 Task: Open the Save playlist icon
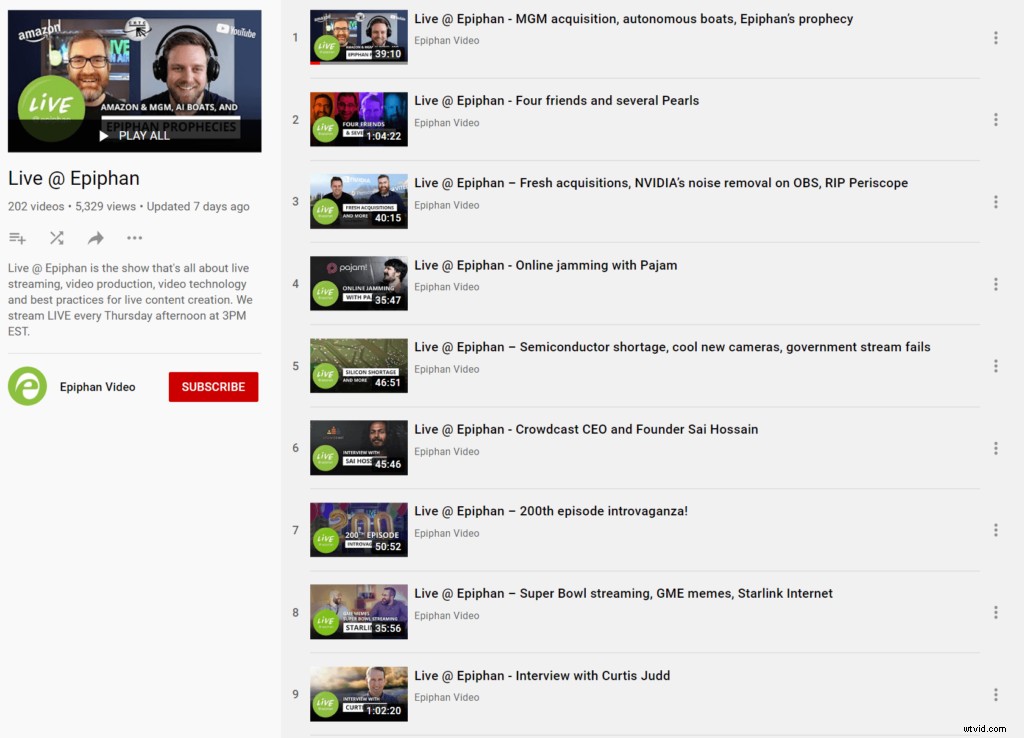[x=17, y=238]
